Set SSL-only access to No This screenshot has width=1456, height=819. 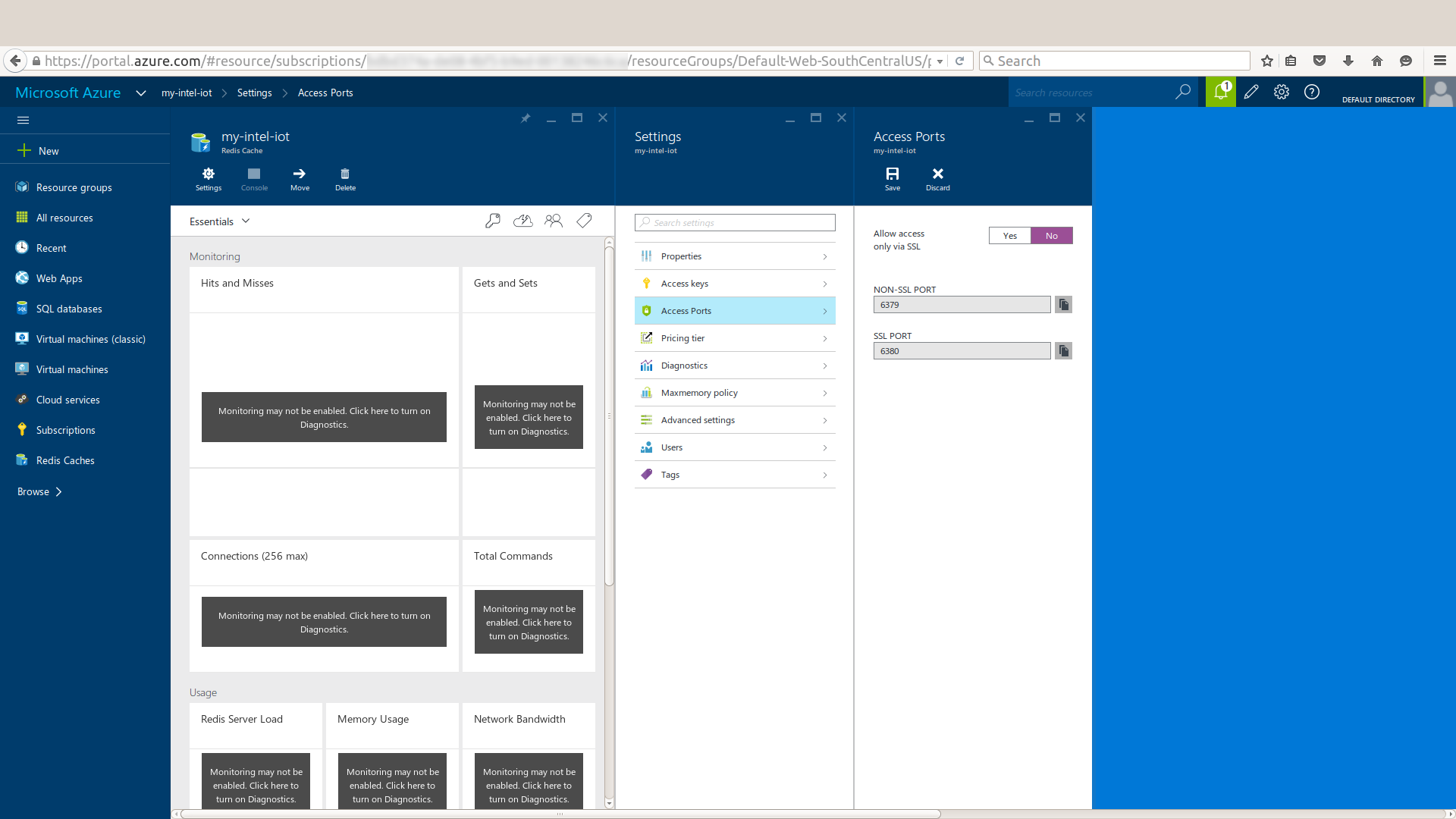1051,236
